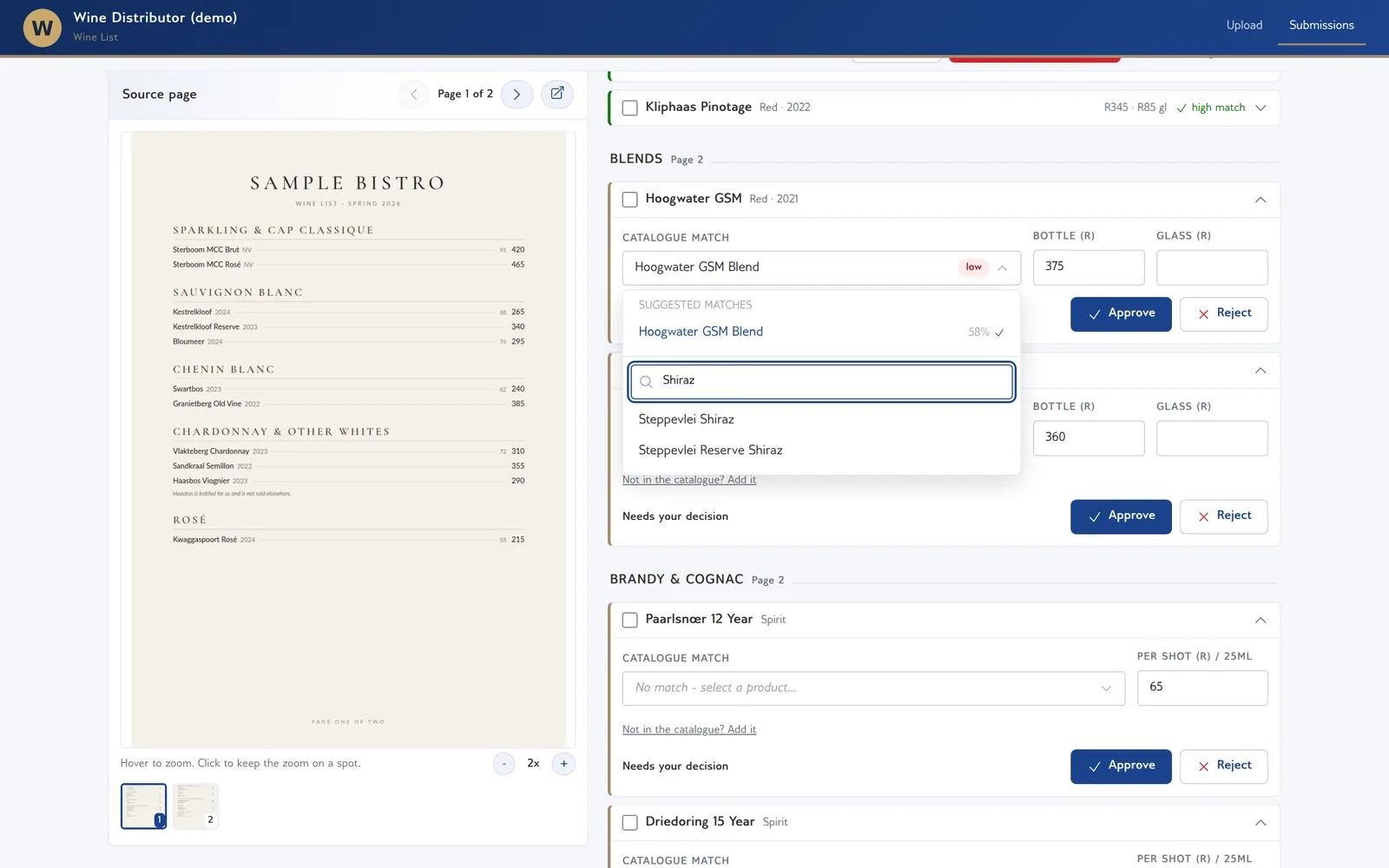Approve the Paarlsnœr 12 Year entry
The image size is (1389, 868).
(x=1121, y=766)
